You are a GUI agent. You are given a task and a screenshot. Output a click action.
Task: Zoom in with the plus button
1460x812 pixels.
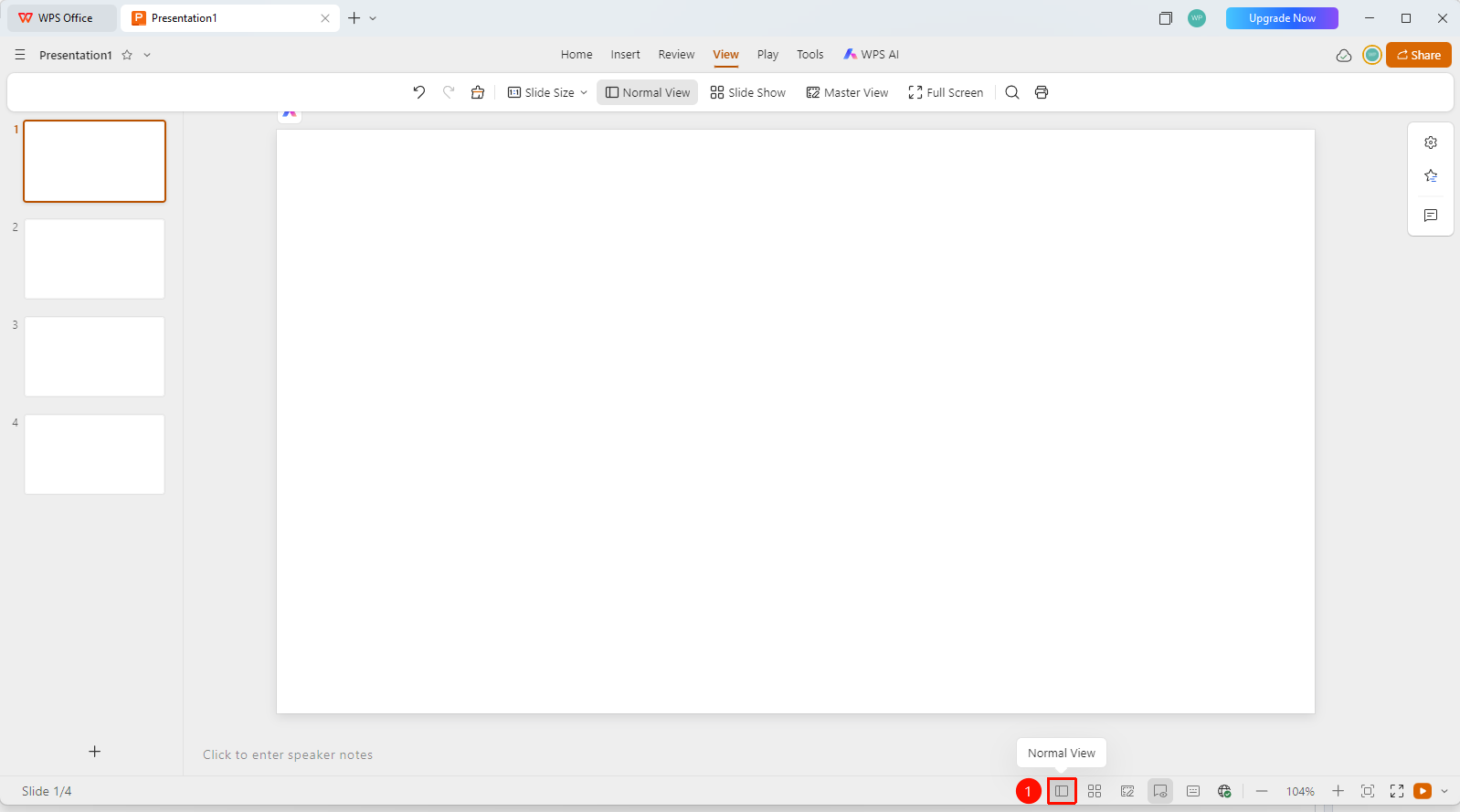1338,791
